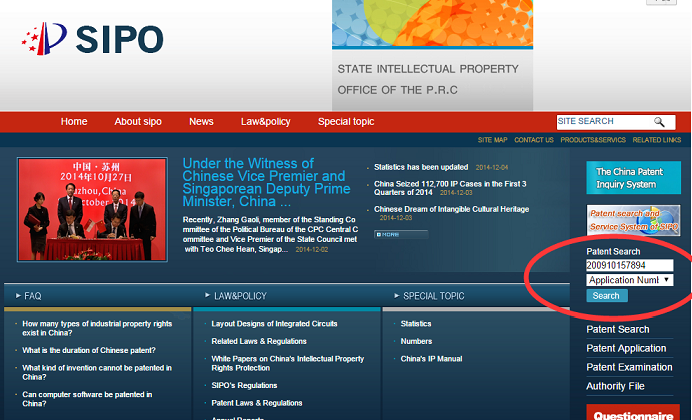Open the Law&policy menu item

click(266, 121)
